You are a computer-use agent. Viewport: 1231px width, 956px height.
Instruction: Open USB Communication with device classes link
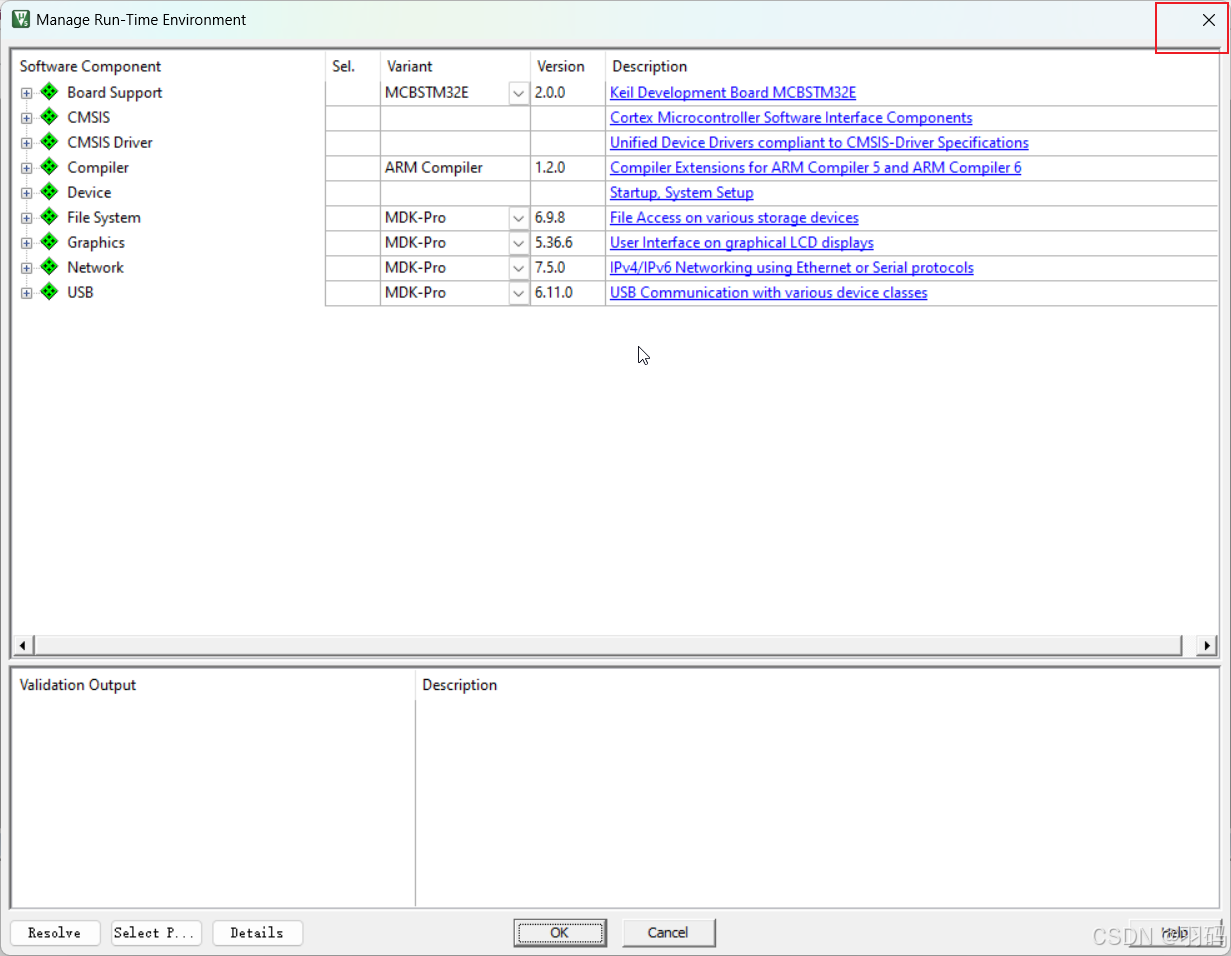pos(769,292)
